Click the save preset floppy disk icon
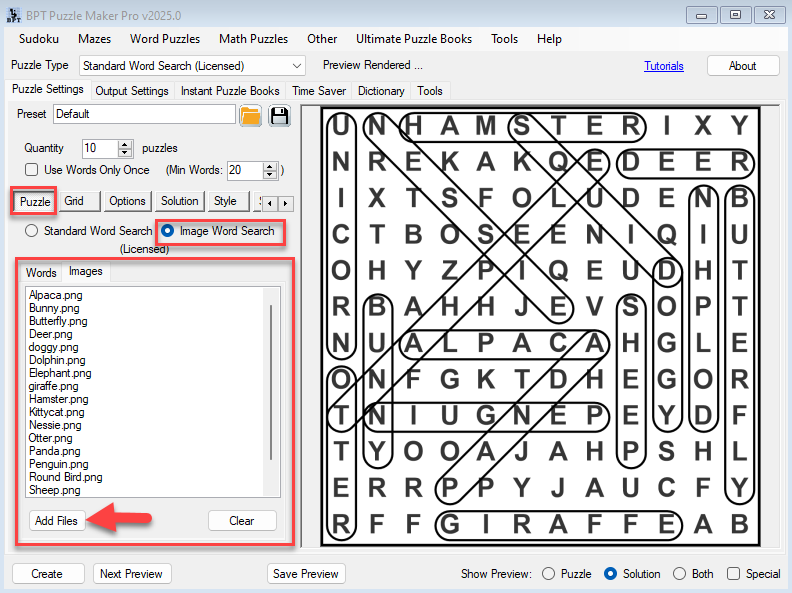This screenshot has width=792, height=593. [279, 115]
